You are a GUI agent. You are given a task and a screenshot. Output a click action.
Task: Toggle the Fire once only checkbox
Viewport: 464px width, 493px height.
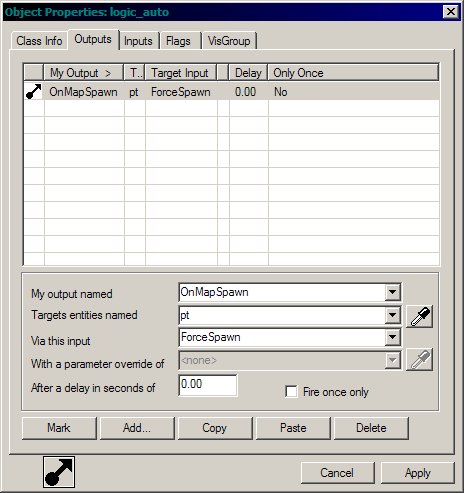[291, 391]
